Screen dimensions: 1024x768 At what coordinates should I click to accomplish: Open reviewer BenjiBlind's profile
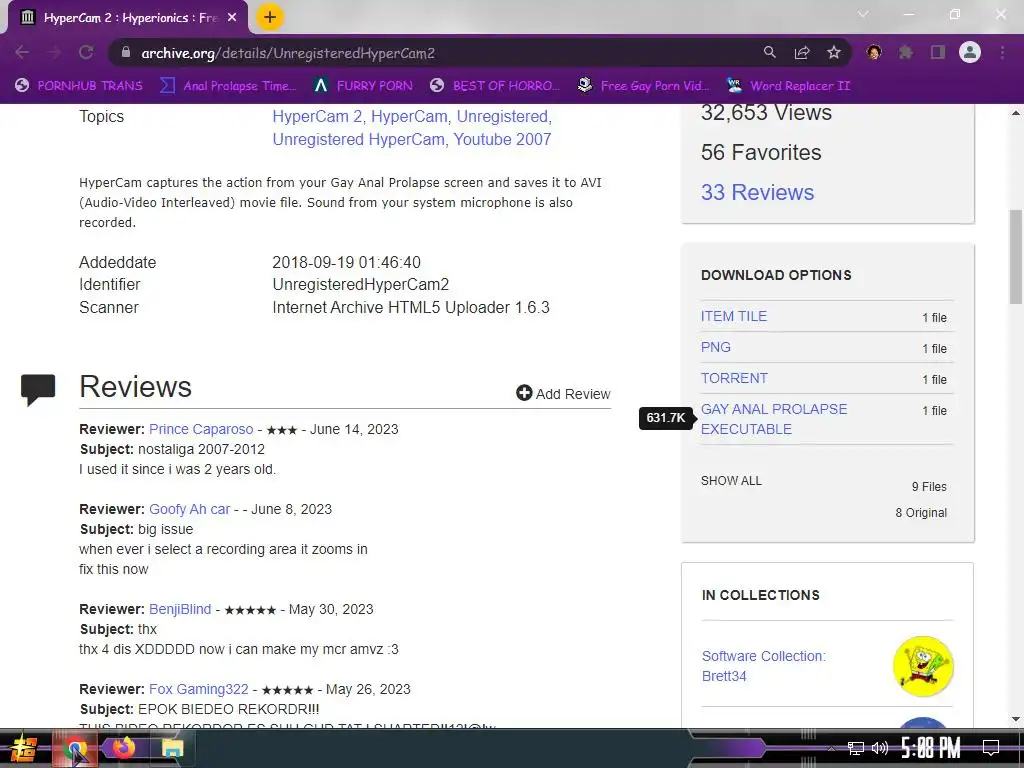point(180,609)
